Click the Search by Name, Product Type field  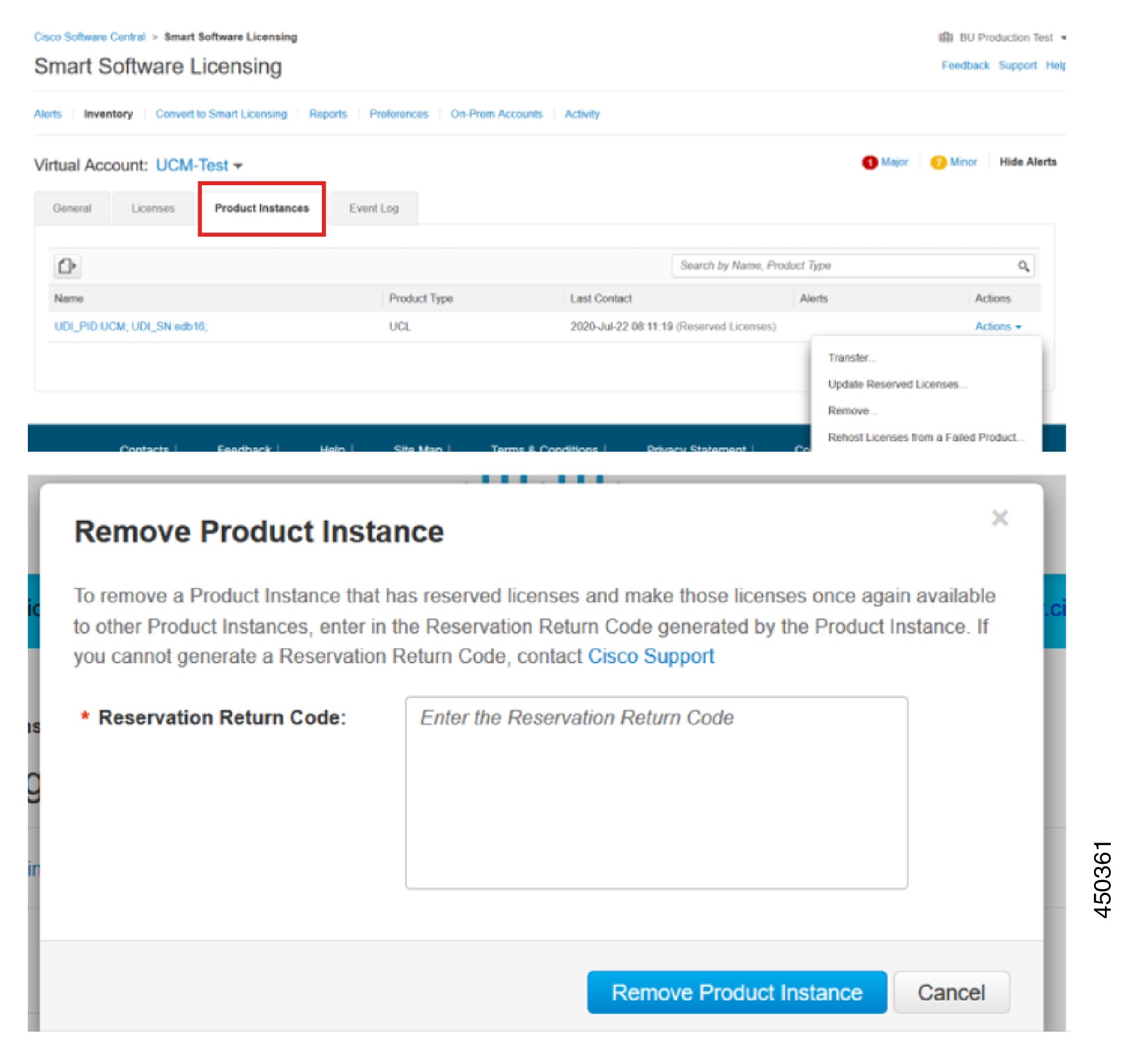coord(810,266)
